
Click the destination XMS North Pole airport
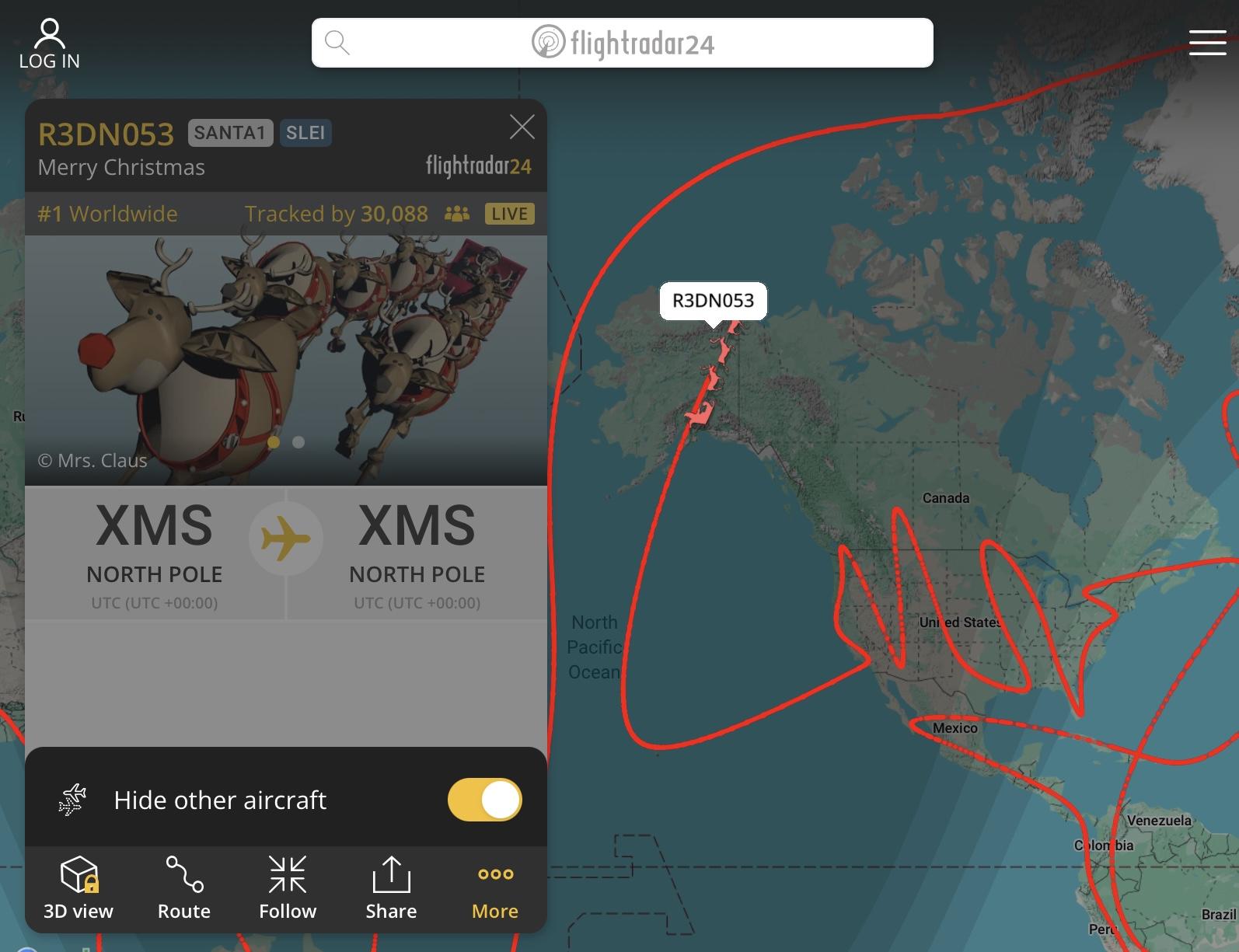pyautogui.click(x=417, y=554)
